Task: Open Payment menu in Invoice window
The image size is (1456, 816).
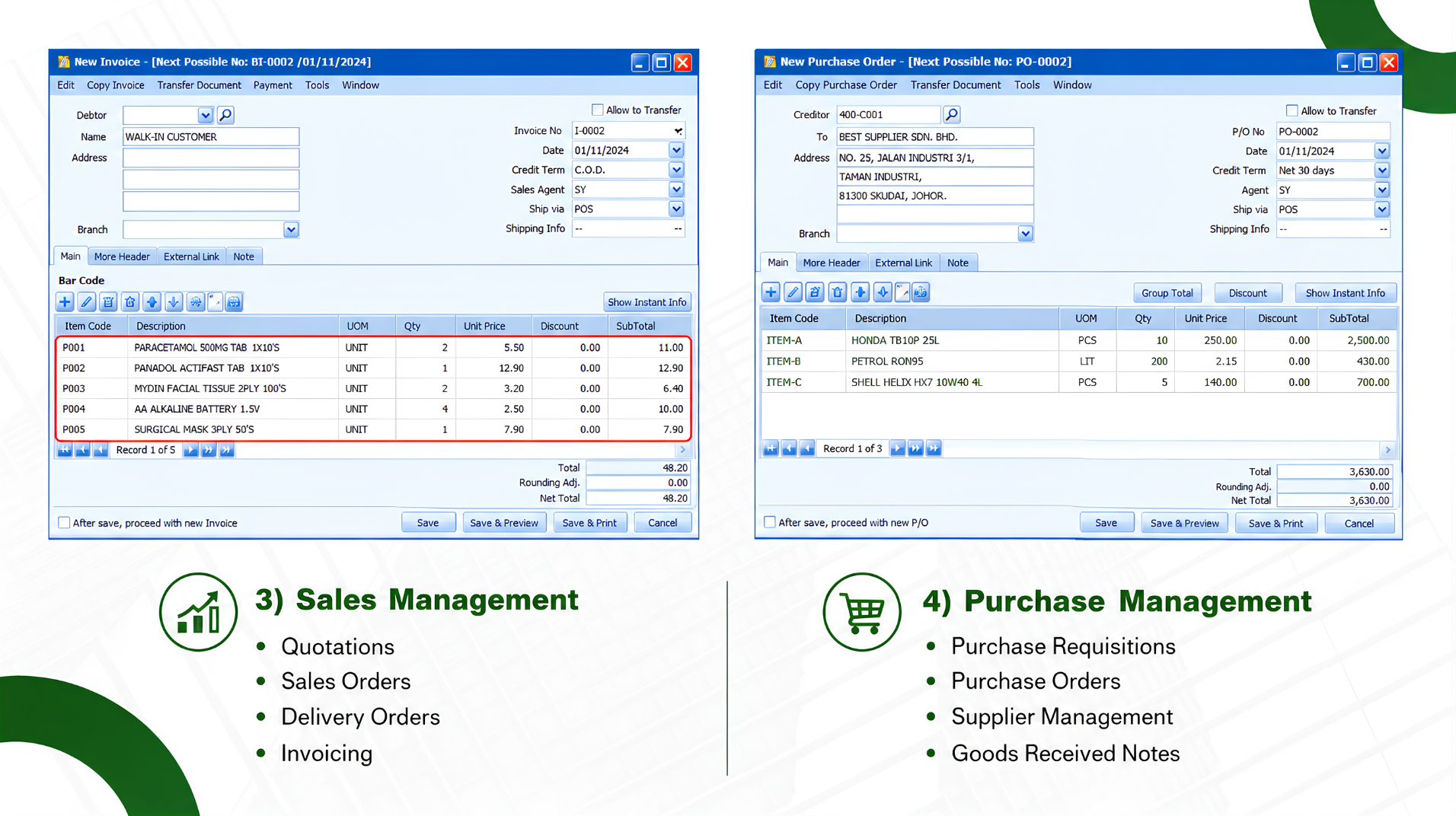Action: point(273,85)
